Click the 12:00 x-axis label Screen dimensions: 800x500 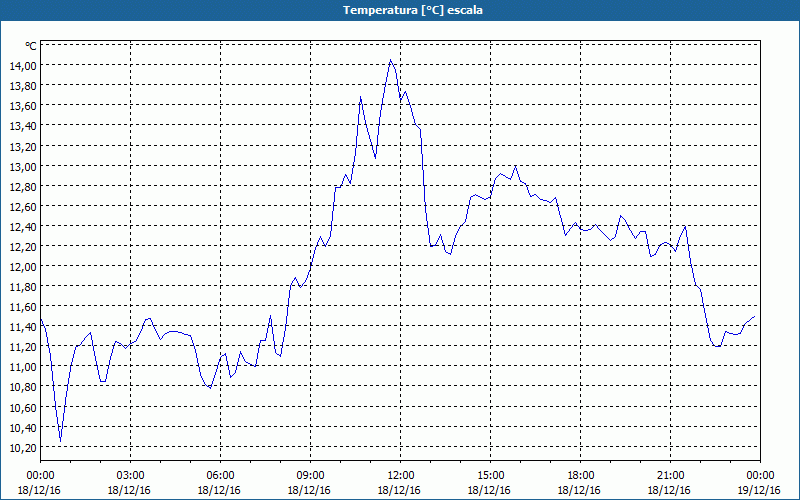point(401,476)
